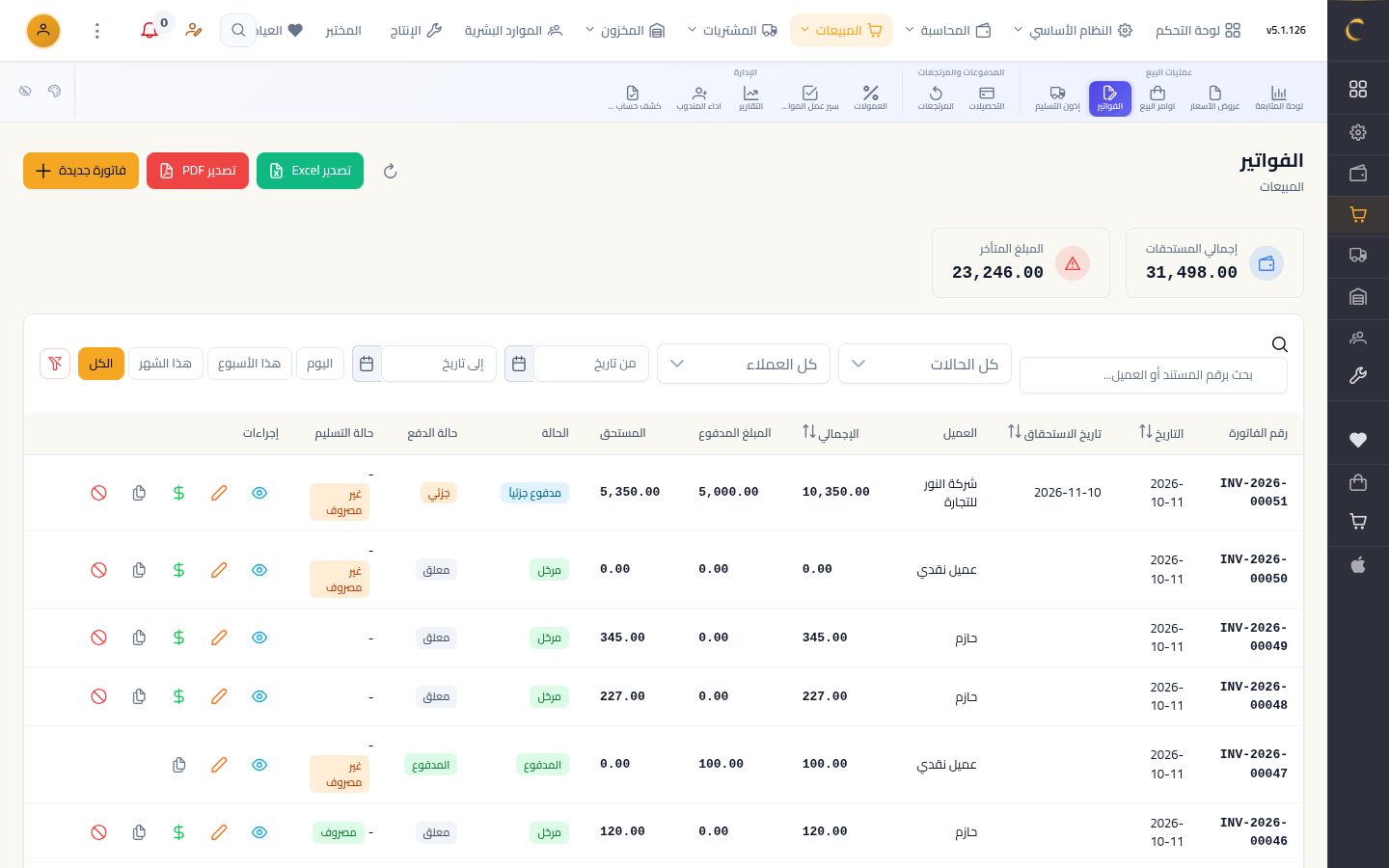Click the invoice search input field

1154,375
